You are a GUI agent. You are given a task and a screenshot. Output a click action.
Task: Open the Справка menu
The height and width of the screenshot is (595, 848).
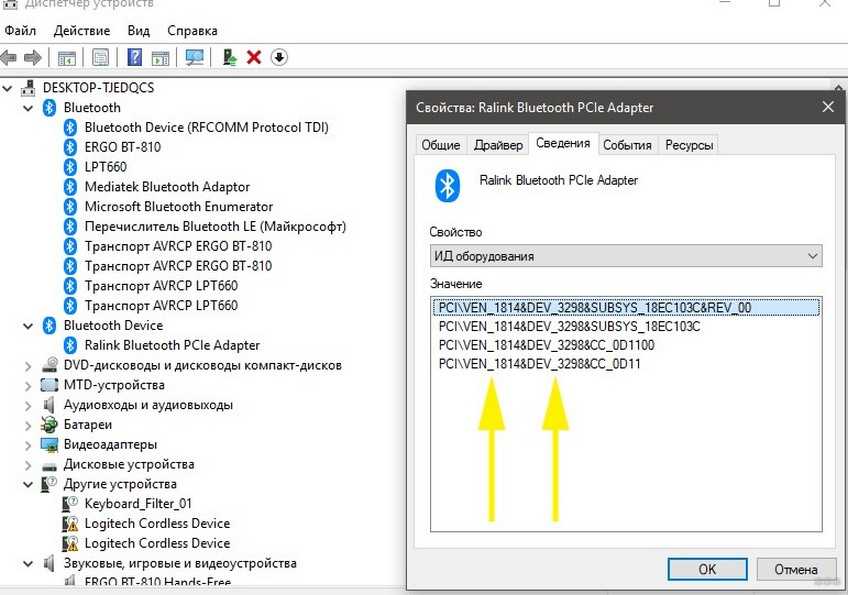pos(192,30)
